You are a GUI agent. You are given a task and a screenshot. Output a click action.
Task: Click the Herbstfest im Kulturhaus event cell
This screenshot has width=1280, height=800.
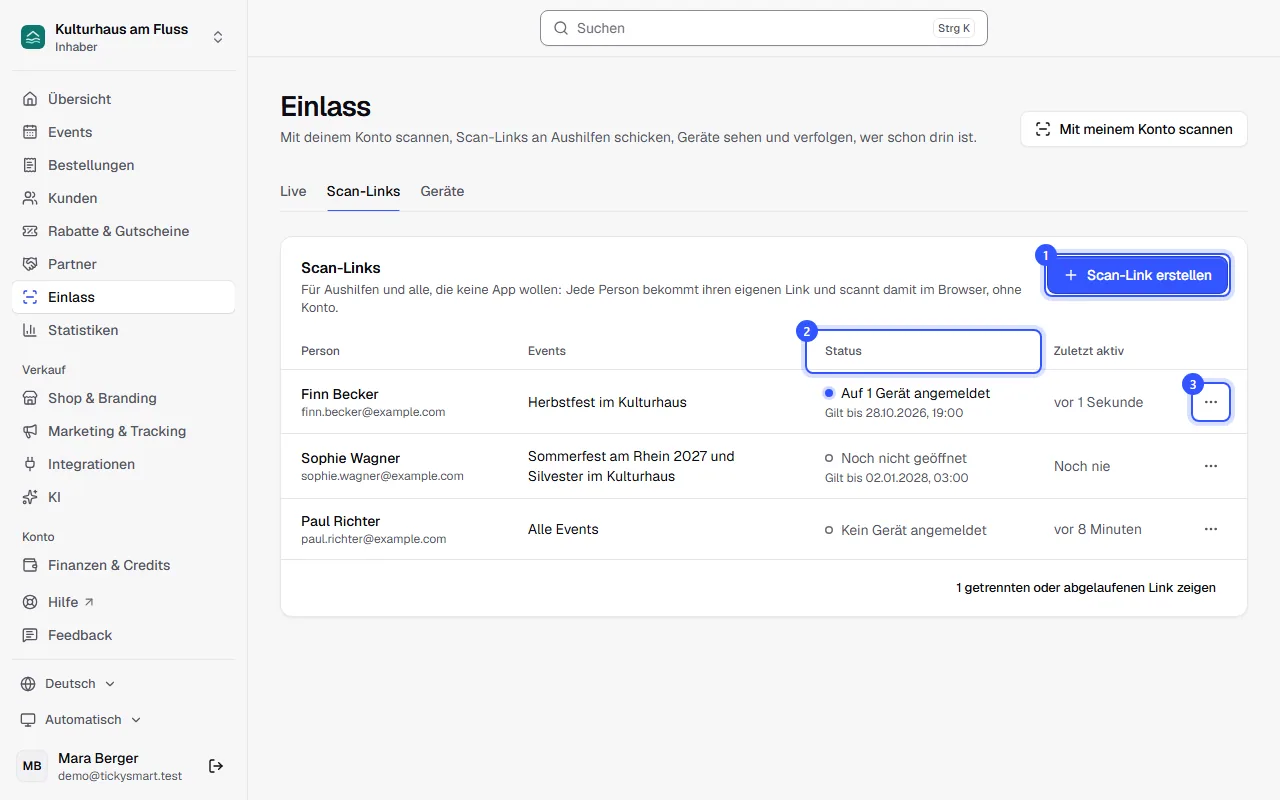[607, 402]
